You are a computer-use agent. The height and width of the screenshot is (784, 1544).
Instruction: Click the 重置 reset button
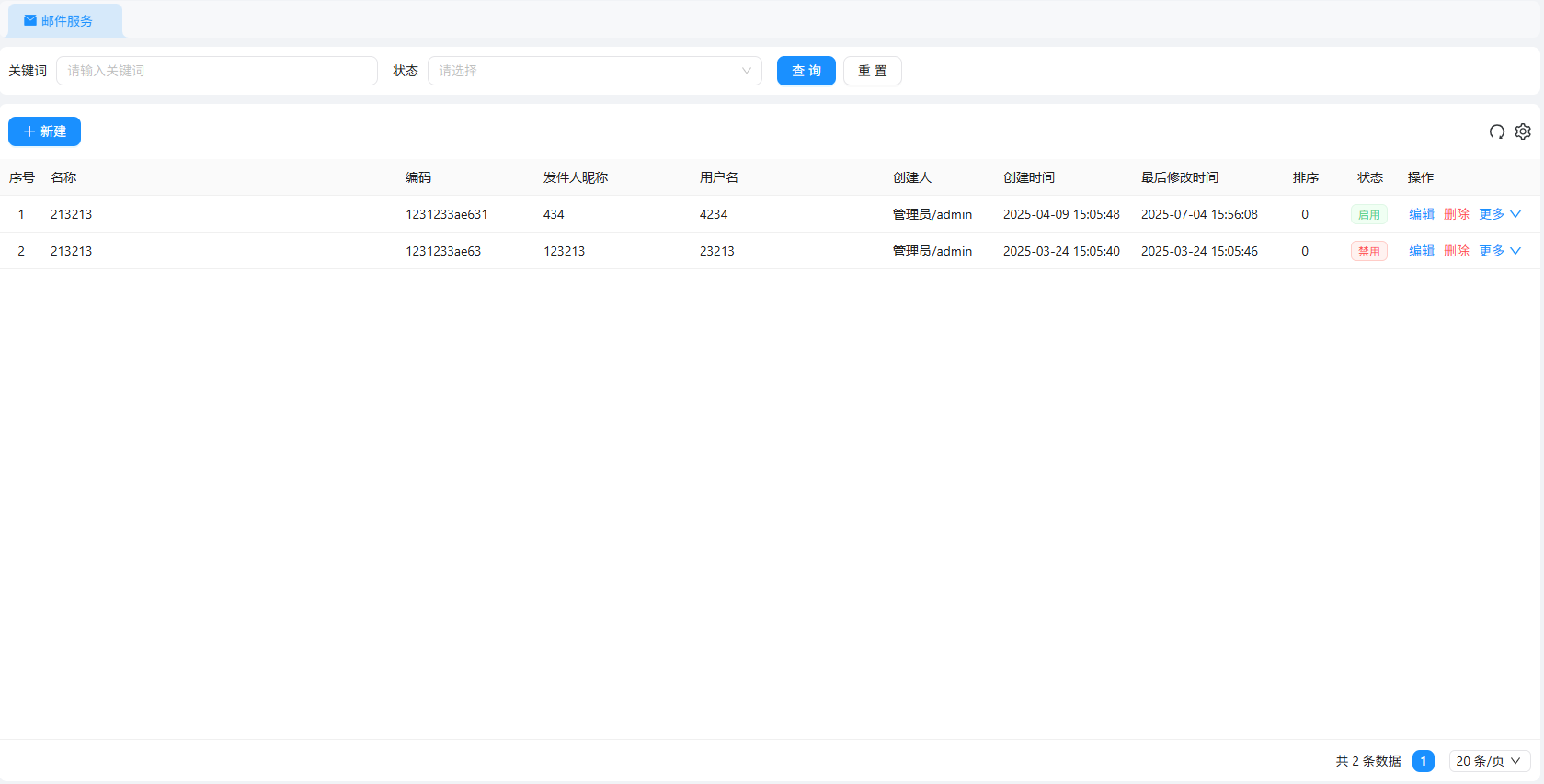pos(872,71)
